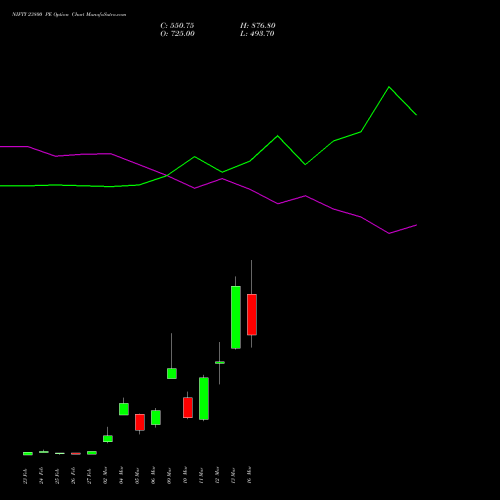500x500 pixels.
Task: Select the red candle above 10 Mar
Action: pyautogui.click(x=188, y=407)
